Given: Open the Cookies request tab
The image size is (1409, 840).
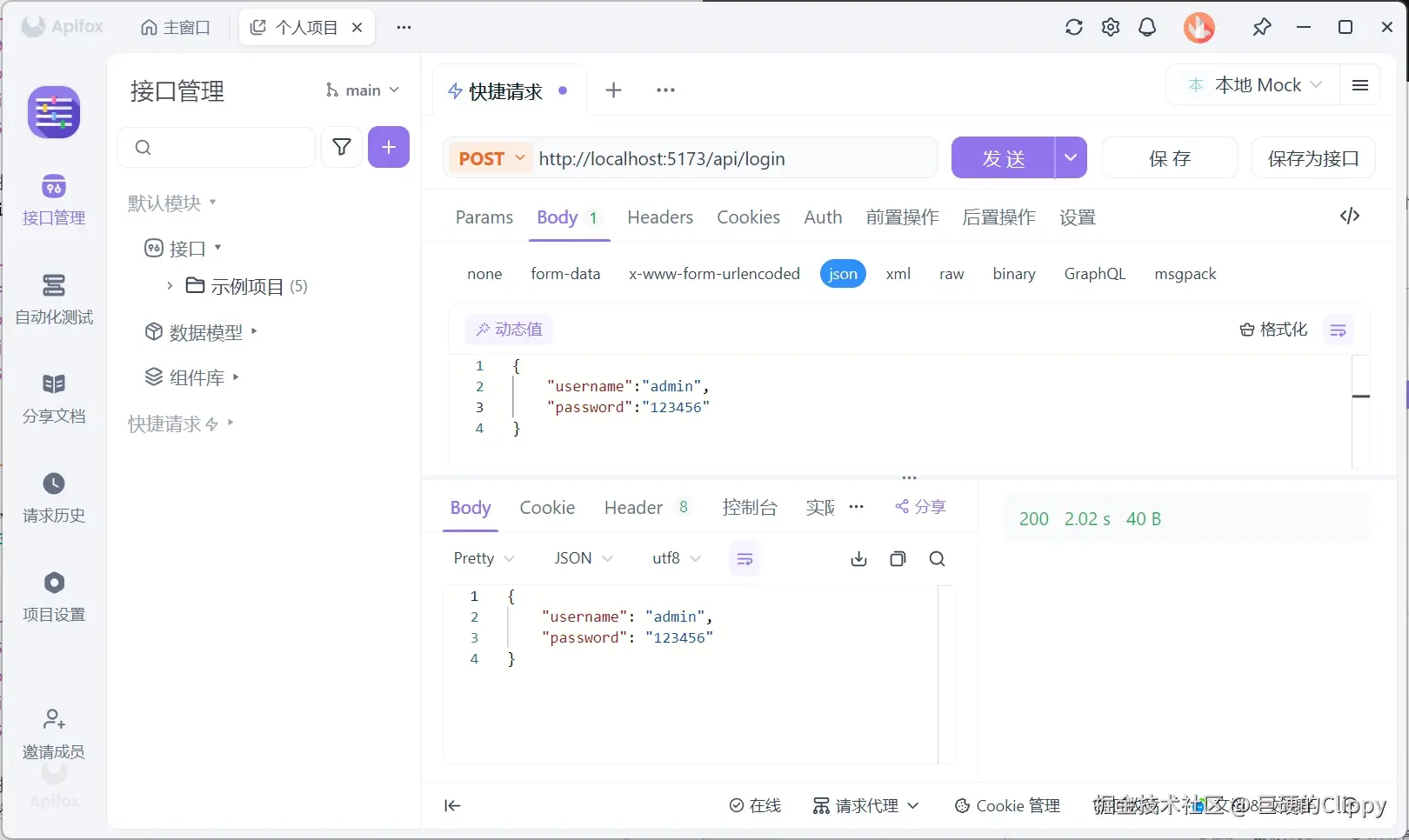Looking at the screenshot, I should (748, 217).
